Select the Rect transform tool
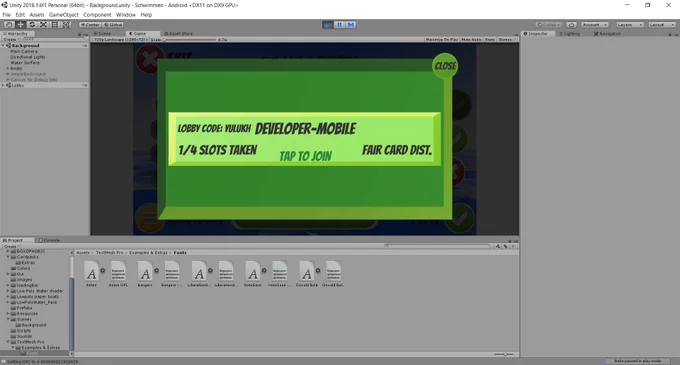The image size is (680, 365). click(55, 25)
